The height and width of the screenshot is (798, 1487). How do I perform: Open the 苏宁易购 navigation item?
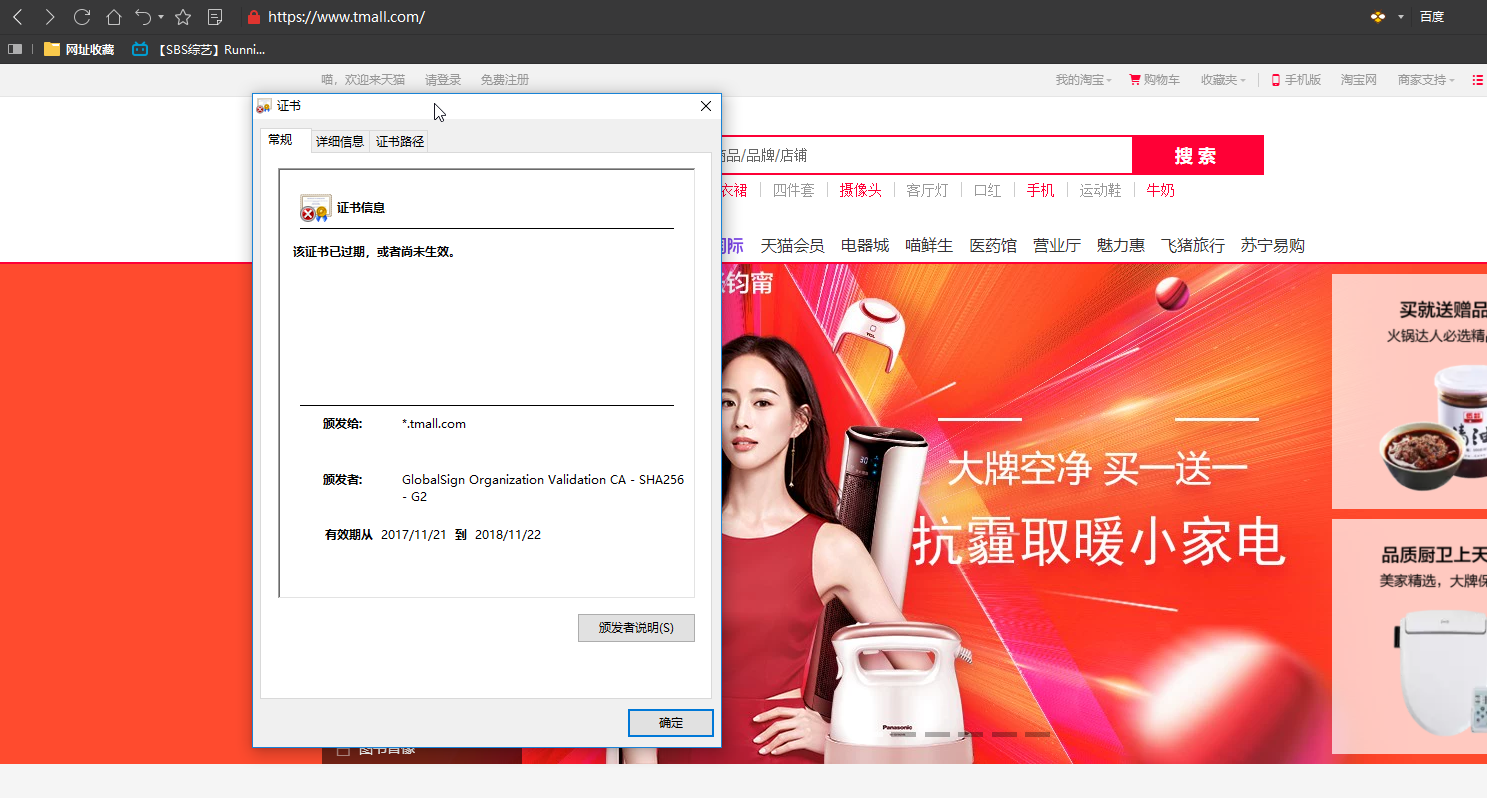pos(1273,245)
